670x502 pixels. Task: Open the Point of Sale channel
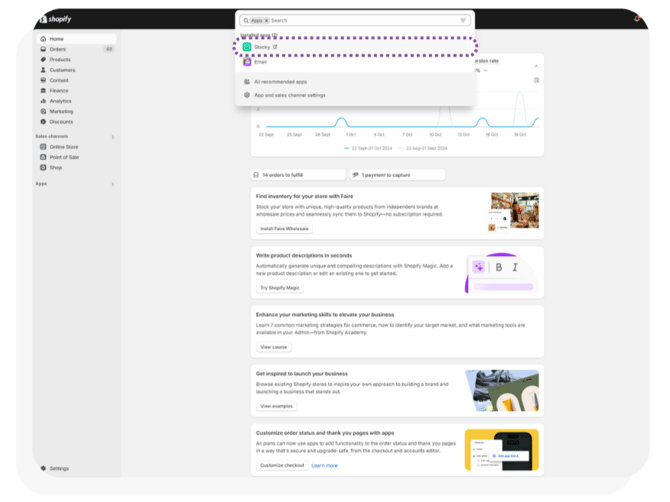tap(65, 157)
